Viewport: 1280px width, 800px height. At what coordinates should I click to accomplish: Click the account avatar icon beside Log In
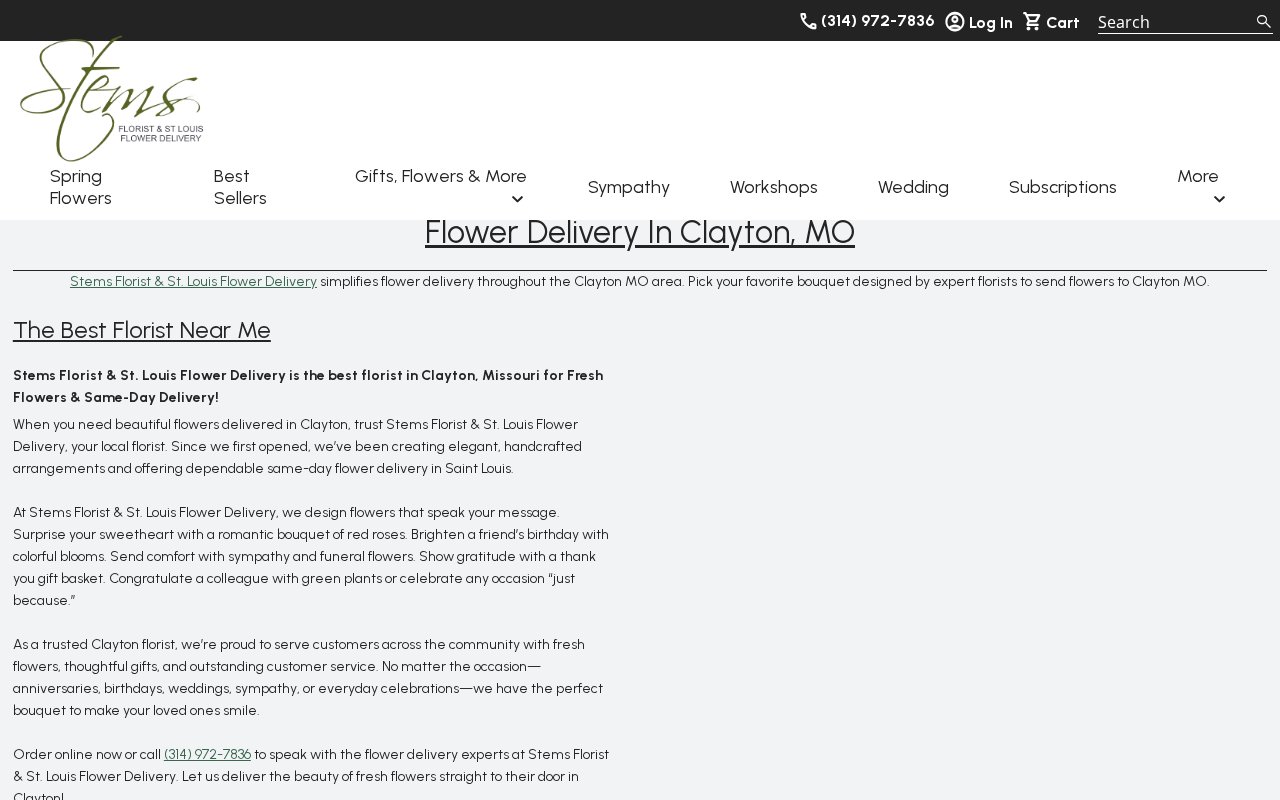point(955,21)
